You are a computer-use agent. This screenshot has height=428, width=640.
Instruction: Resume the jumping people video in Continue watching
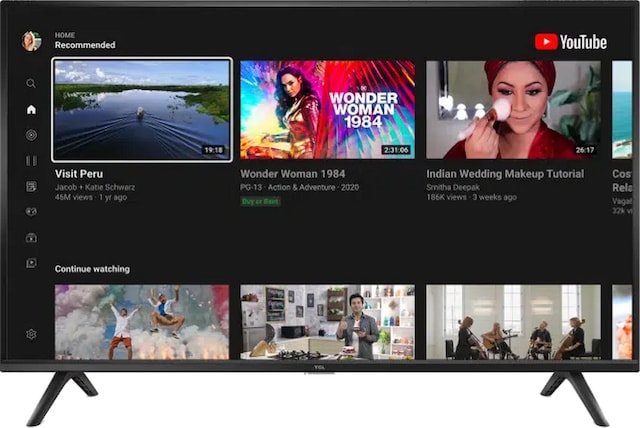[142, 322]
